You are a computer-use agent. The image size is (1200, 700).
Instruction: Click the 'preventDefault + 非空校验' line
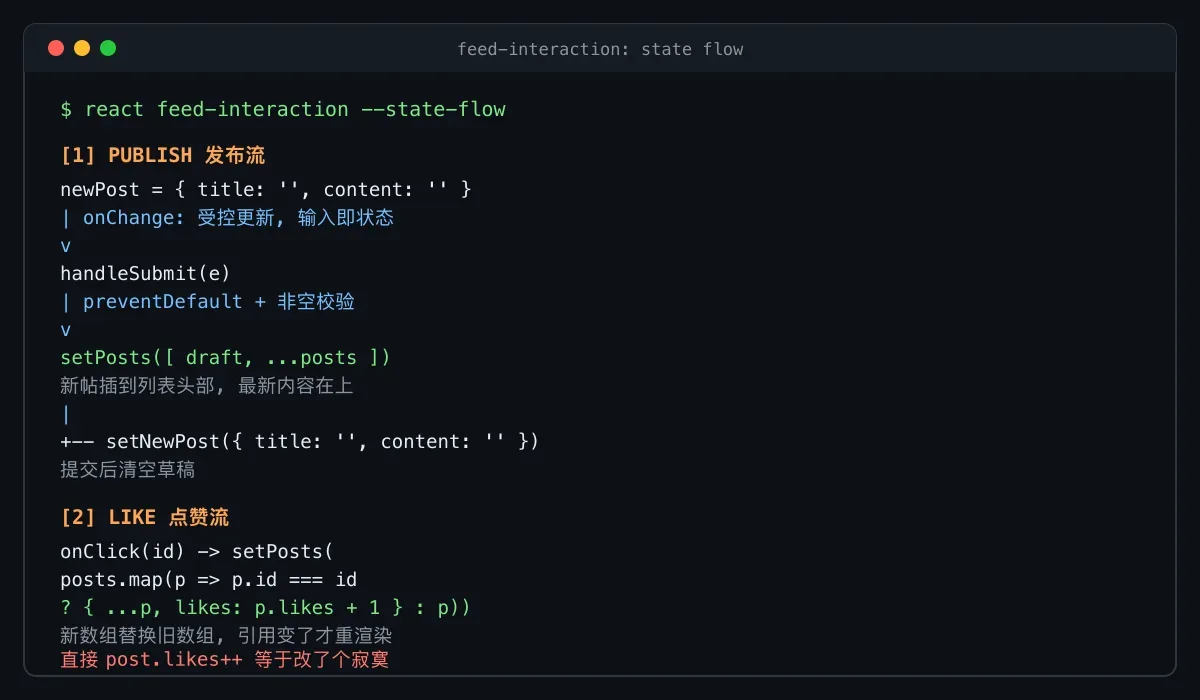tap(208, 301)
